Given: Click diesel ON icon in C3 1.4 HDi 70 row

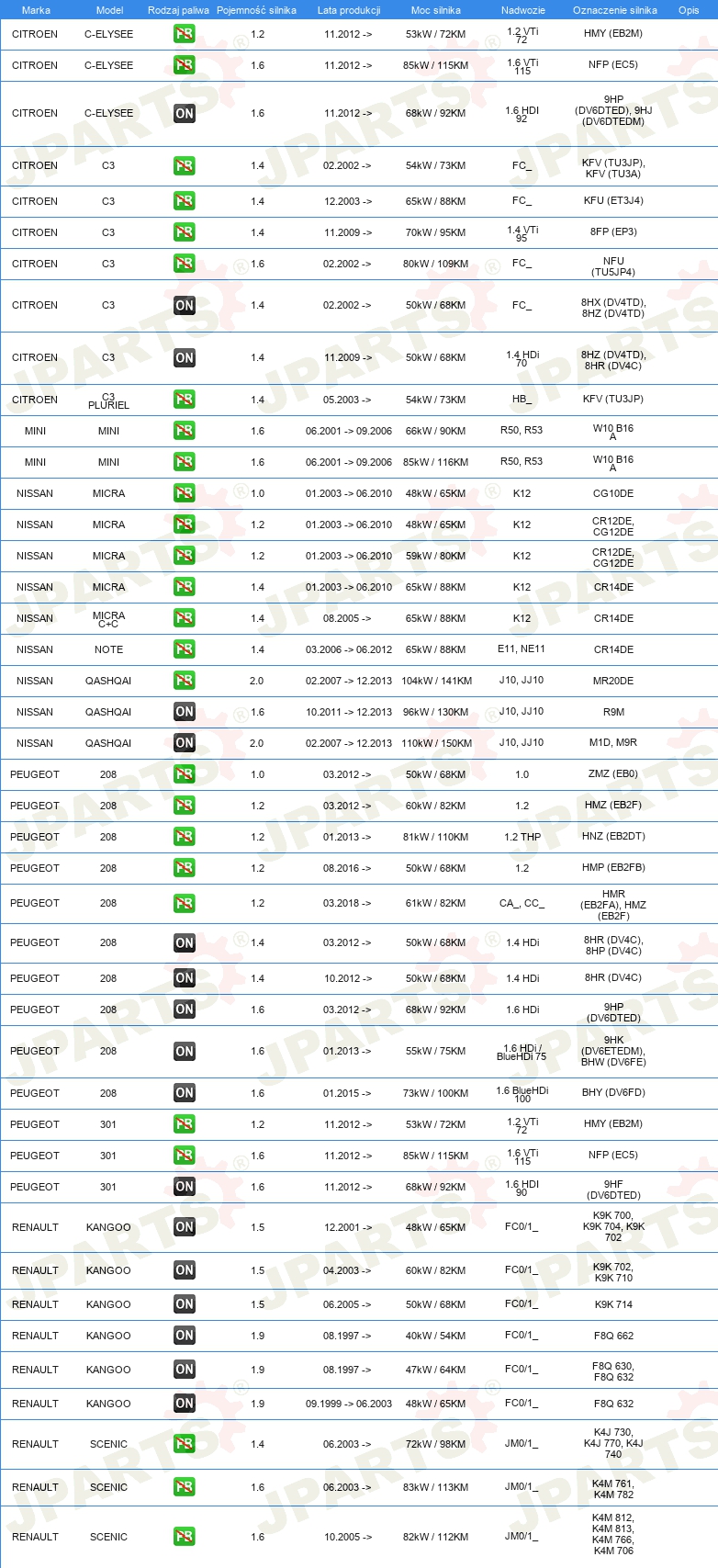Looking at the screenshot, I should point(185,358).
